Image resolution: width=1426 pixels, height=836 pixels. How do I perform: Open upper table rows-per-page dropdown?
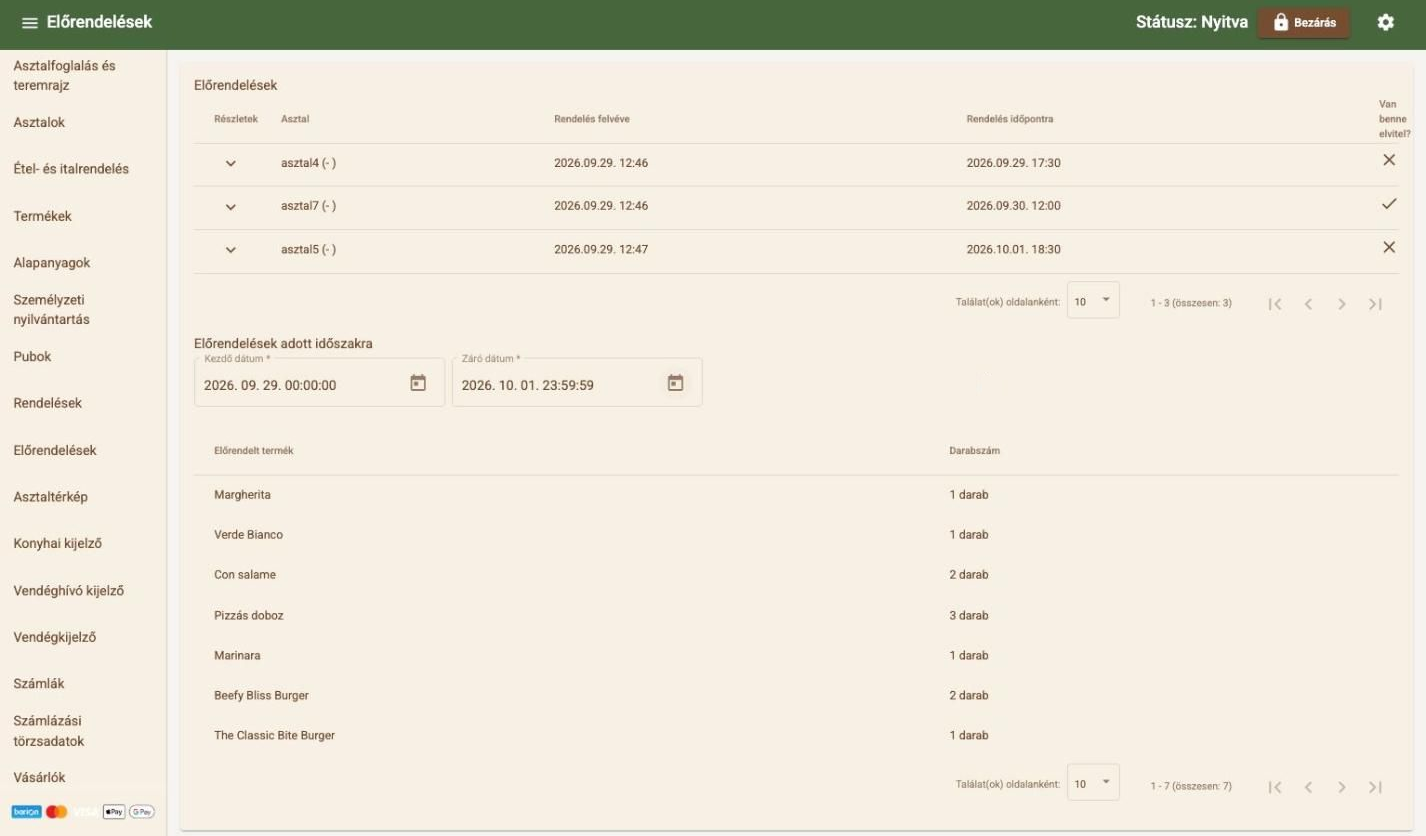click(1093, 300)
